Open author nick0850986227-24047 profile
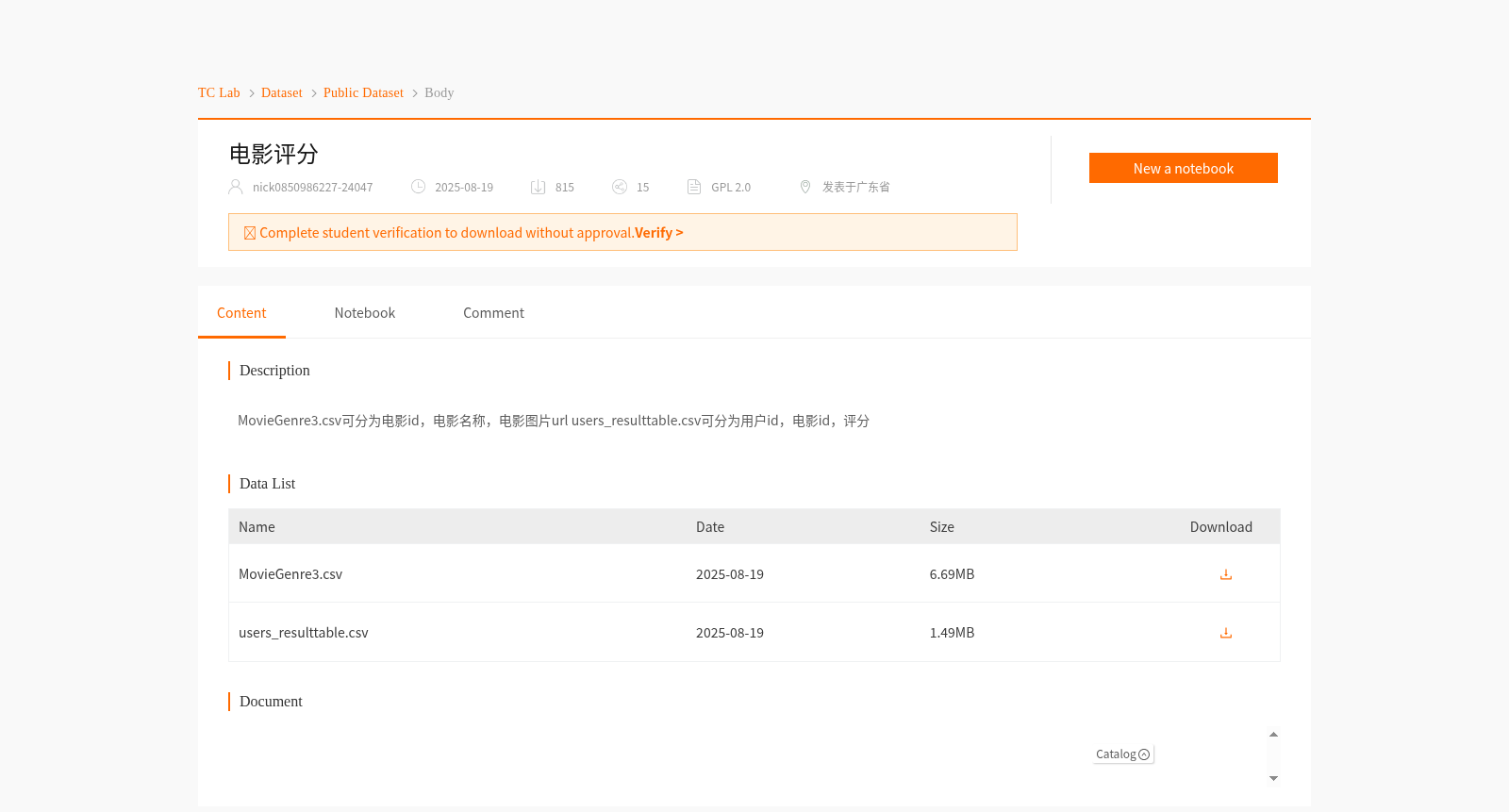 click(312, 188)
